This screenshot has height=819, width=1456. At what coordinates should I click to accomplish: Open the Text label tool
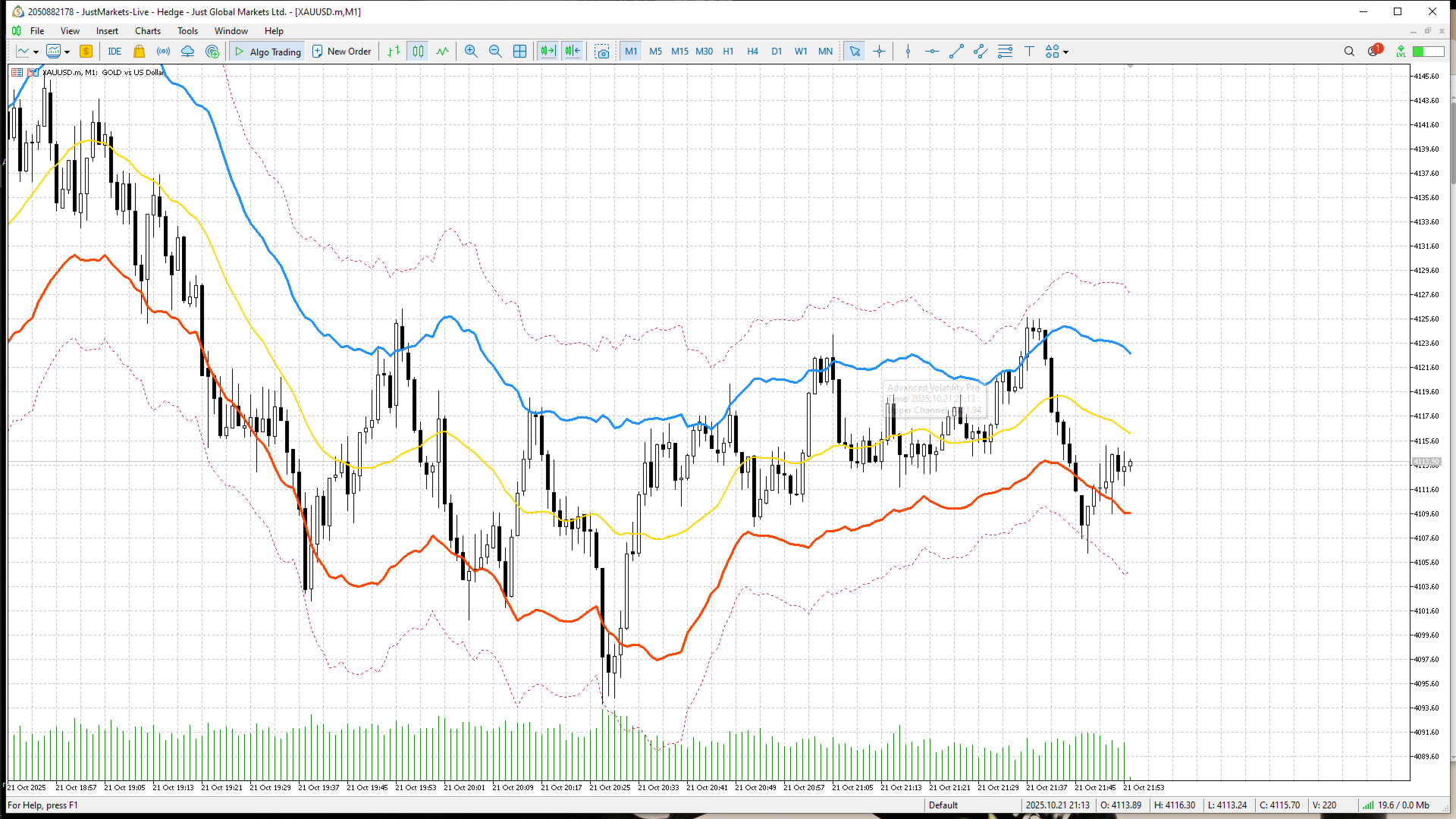[x=1029, y=51]
